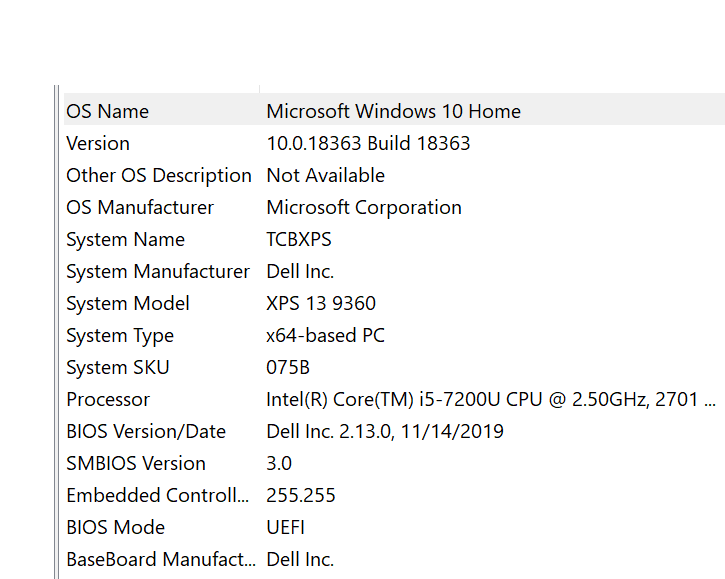Select the System Model row

pos(127,303)
